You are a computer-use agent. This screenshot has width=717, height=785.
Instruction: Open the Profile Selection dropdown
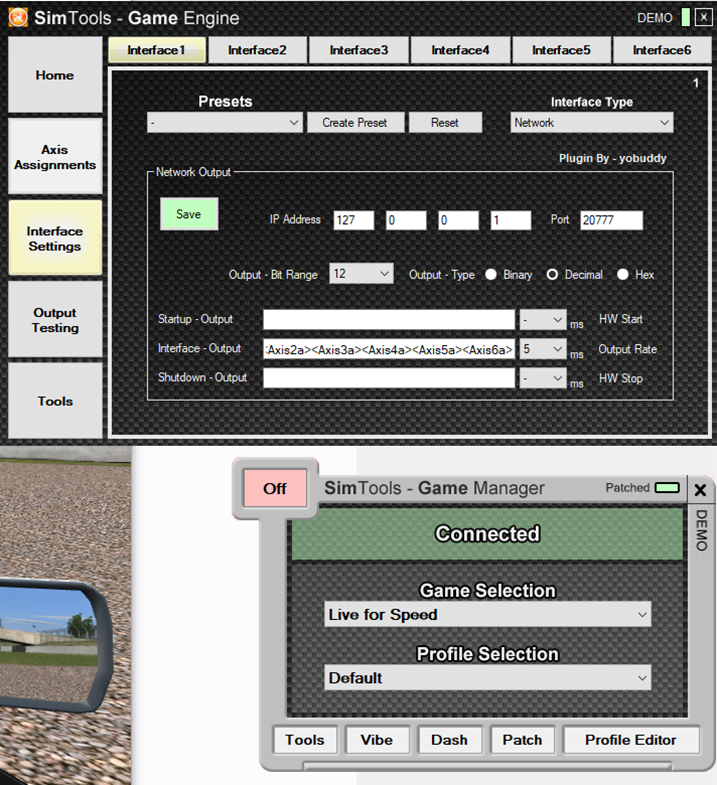tap(488, 678)
